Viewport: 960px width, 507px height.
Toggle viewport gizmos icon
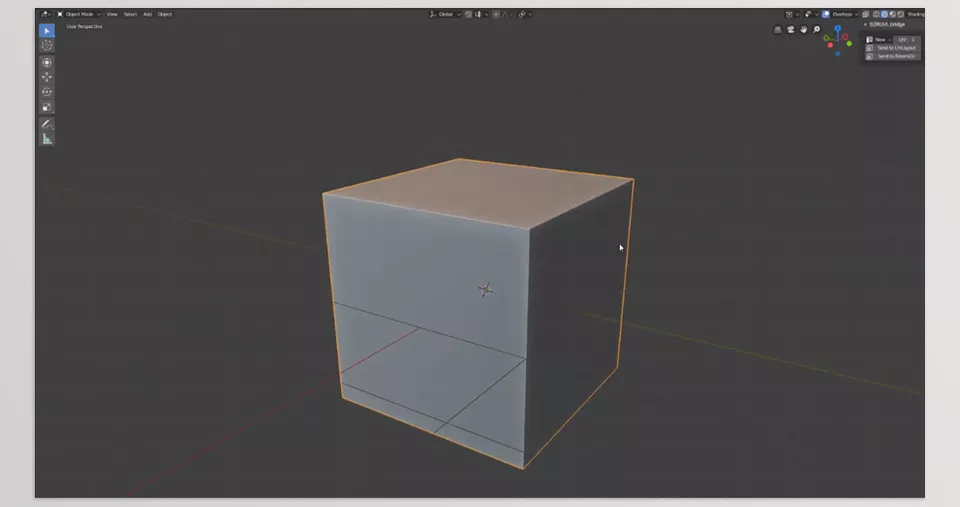(808, 14)
